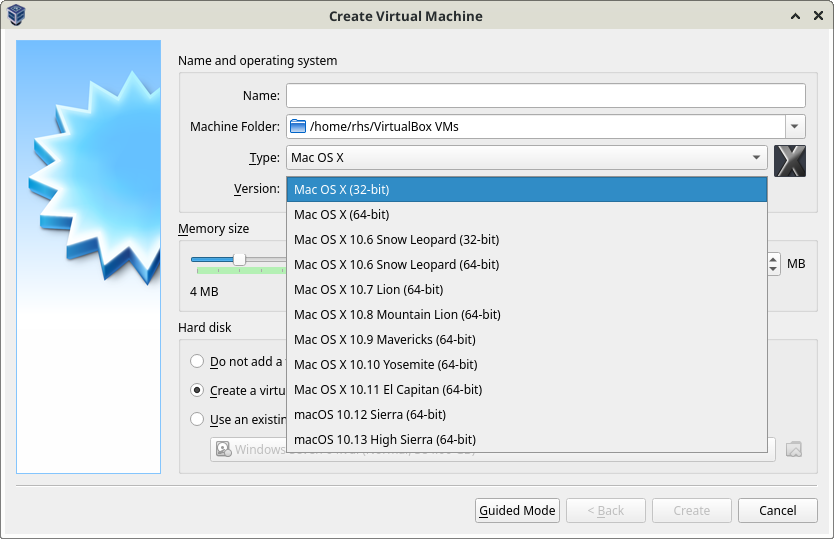Pick Mac OS X 10.6 Snow Leopard (64-bit)
834x539 pixels.
(x=527, y=264)
